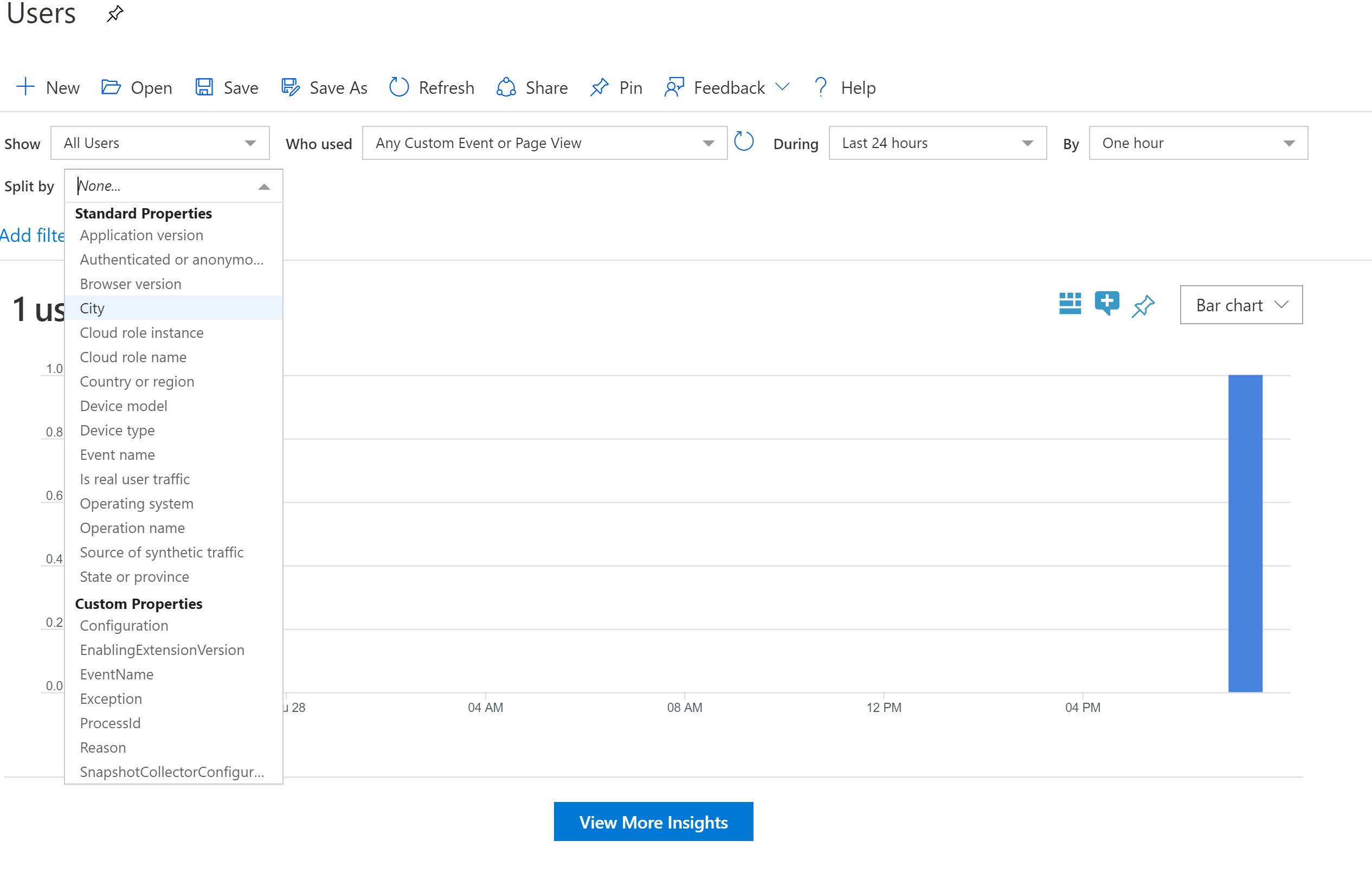The height and width of the screenshot is (873, 1372).
Task: Switch to grid view using the grid icon
Action: [x=1070, y=304]
